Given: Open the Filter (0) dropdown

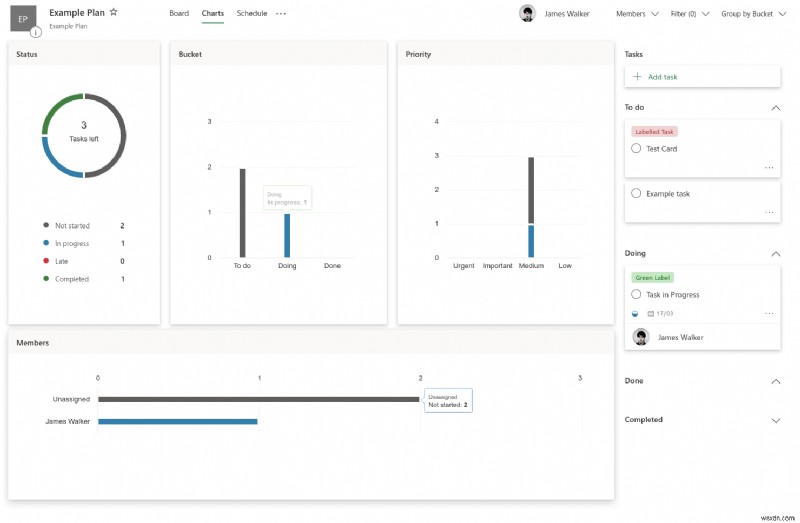Looking at the screenshot, I should (x=690, y=14).
